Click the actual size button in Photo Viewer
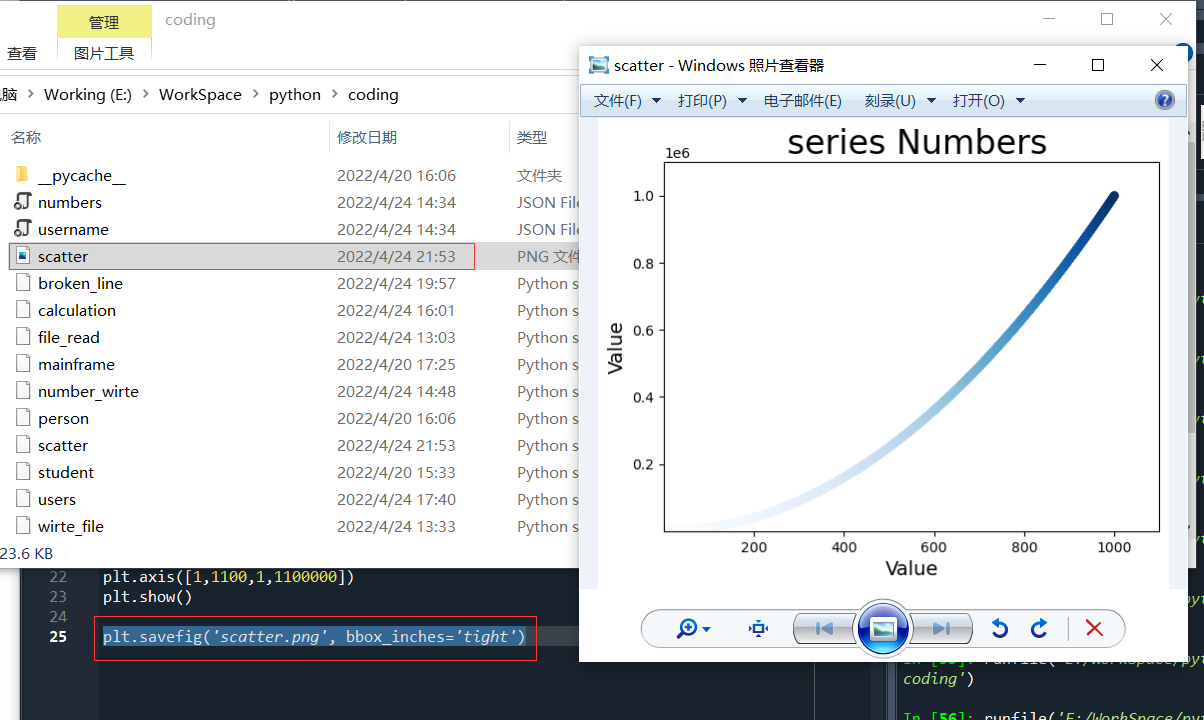 point(758,628)
